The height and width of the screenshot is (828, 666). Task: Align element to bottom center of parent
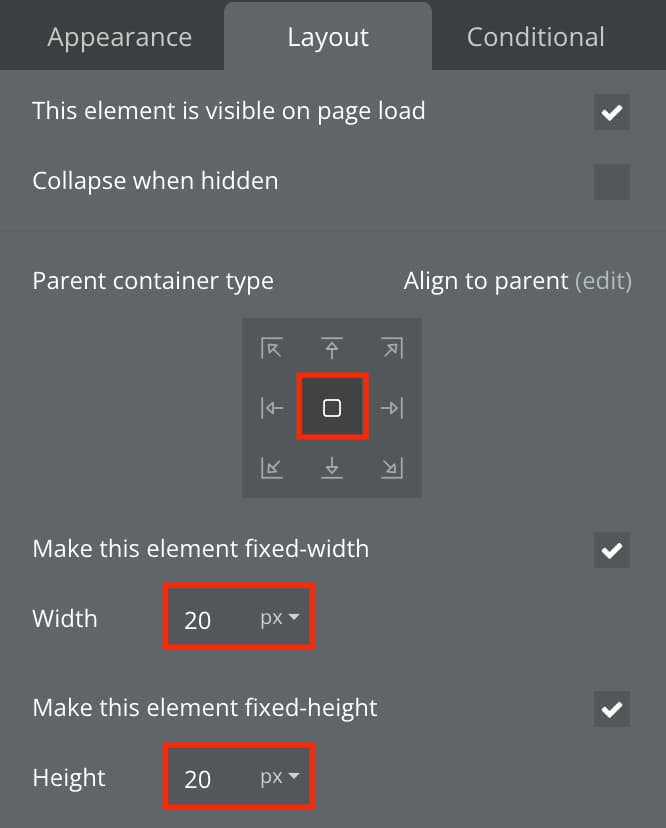332,468
